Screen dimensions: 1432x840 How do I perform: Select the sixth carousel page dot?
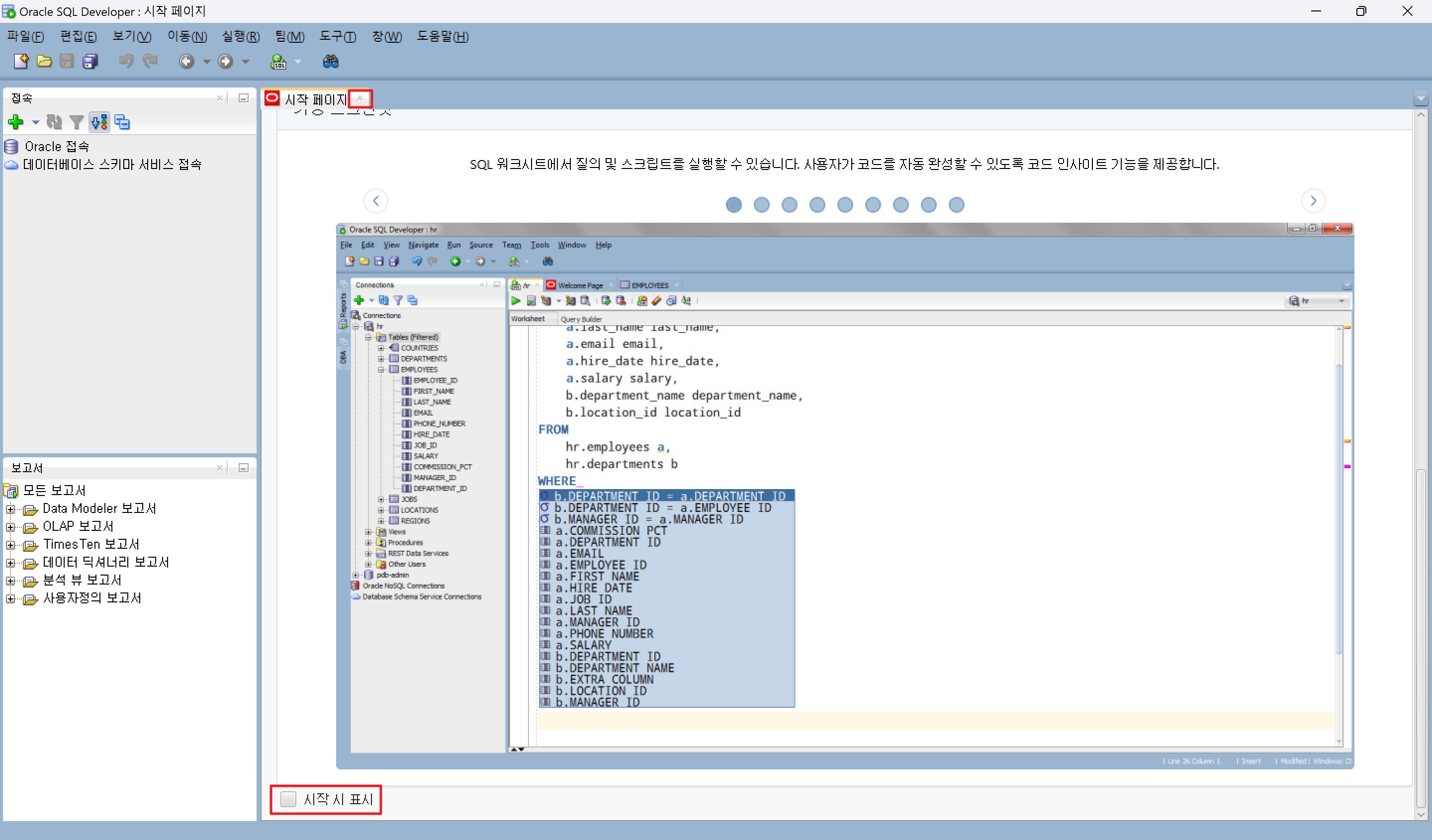tap(873, 204)
